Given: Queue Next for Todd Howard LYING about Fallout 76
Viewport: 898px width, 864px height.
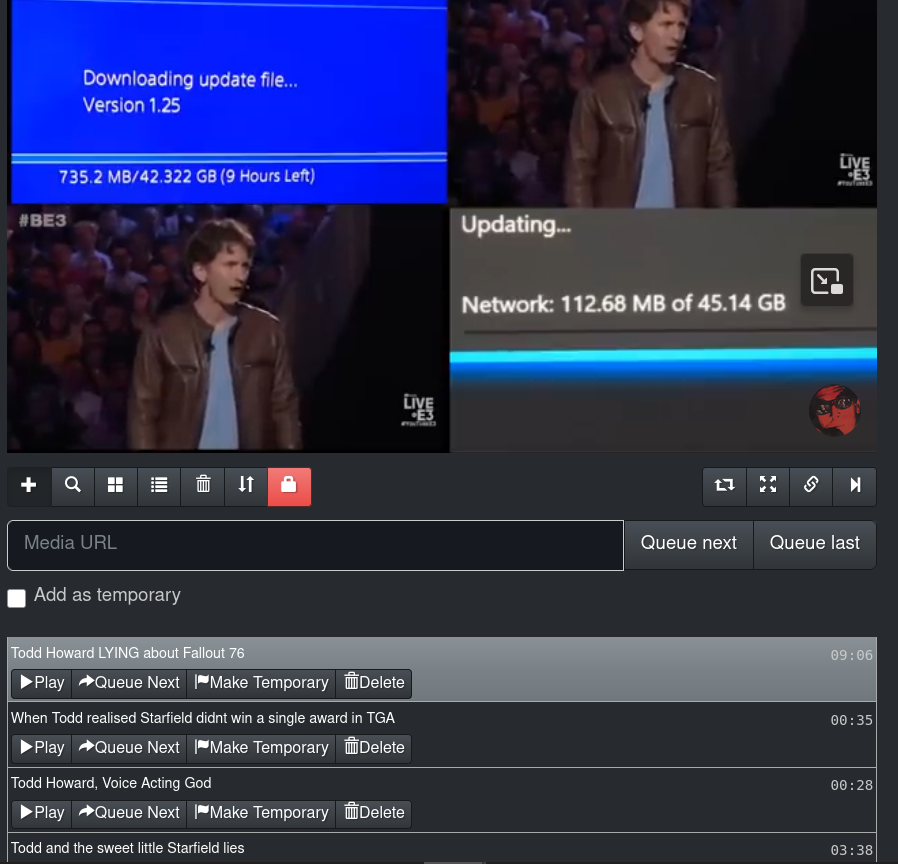Looking at the screenshot, I should tap(129, 683).
